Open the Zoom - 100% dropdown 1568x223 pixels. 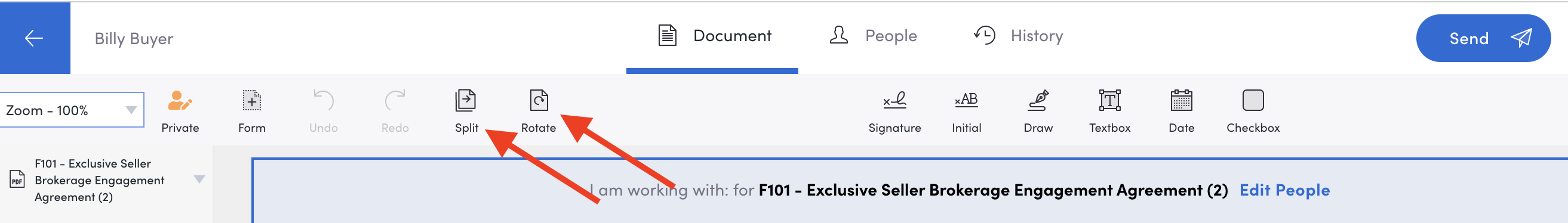71,110
